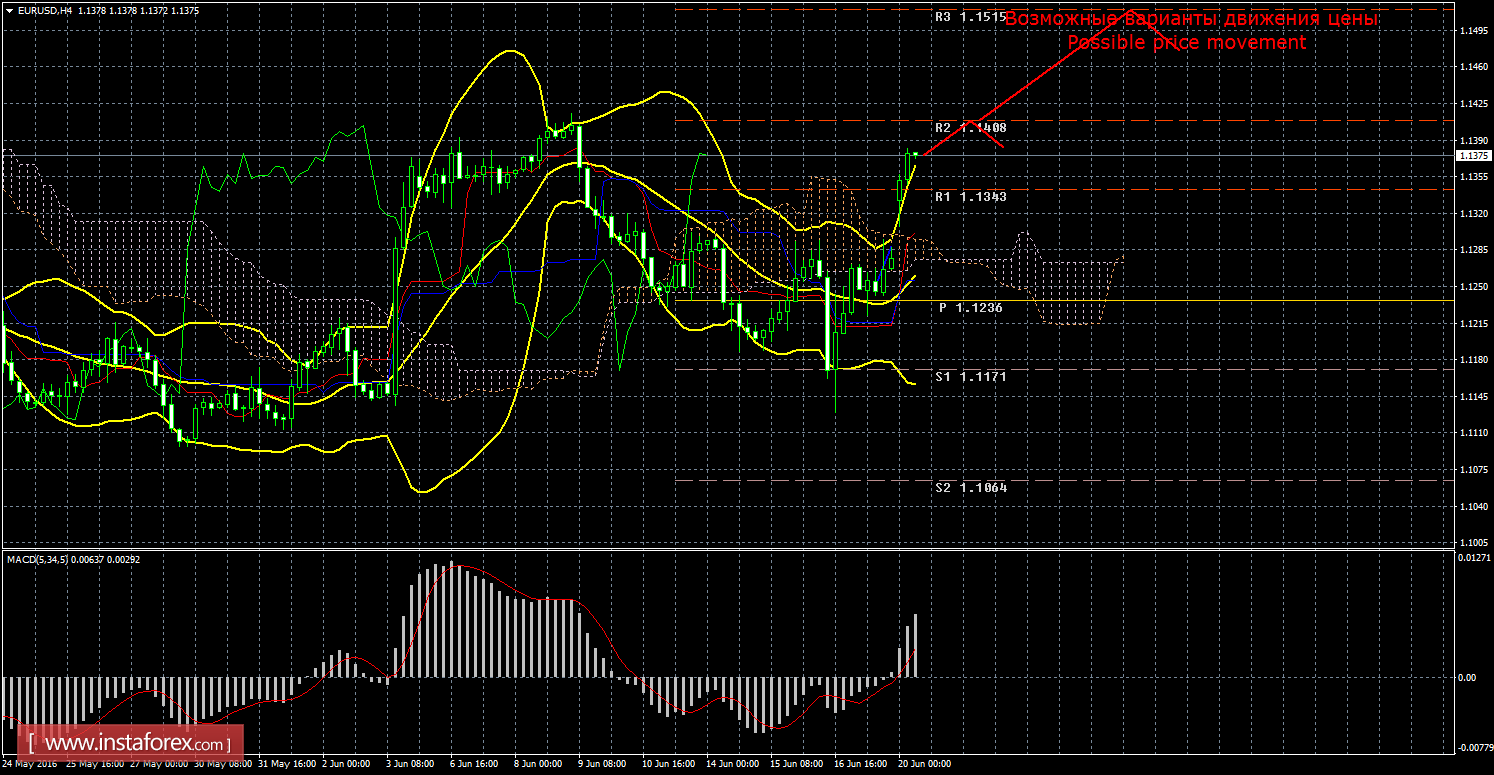The width and height of the screenshot is (1494, 775).
Task: Click the 20 Jun 00:00 time label
Action: (x=925, y=764)
